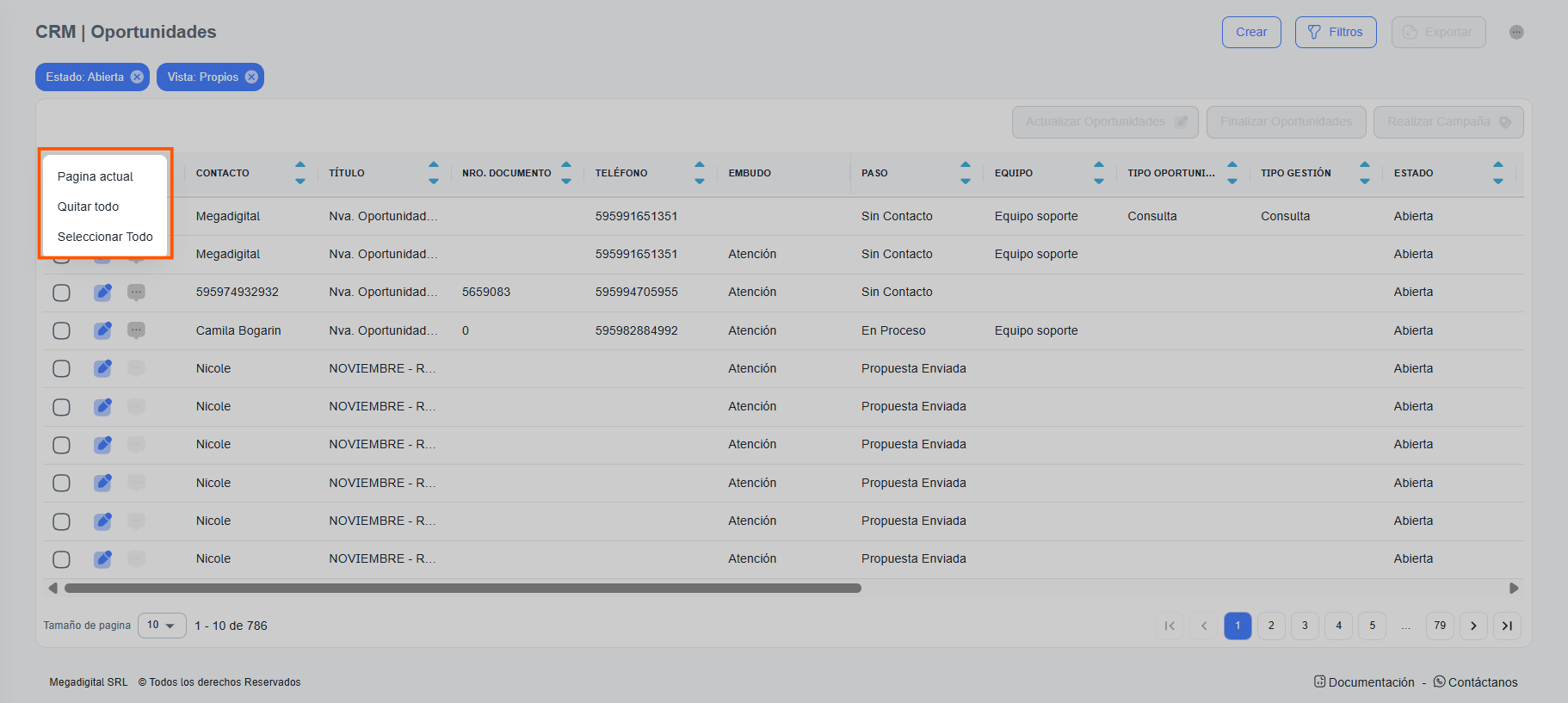Jump to the last page icon
1568x703 pixels.
(x=1507, y=626)
